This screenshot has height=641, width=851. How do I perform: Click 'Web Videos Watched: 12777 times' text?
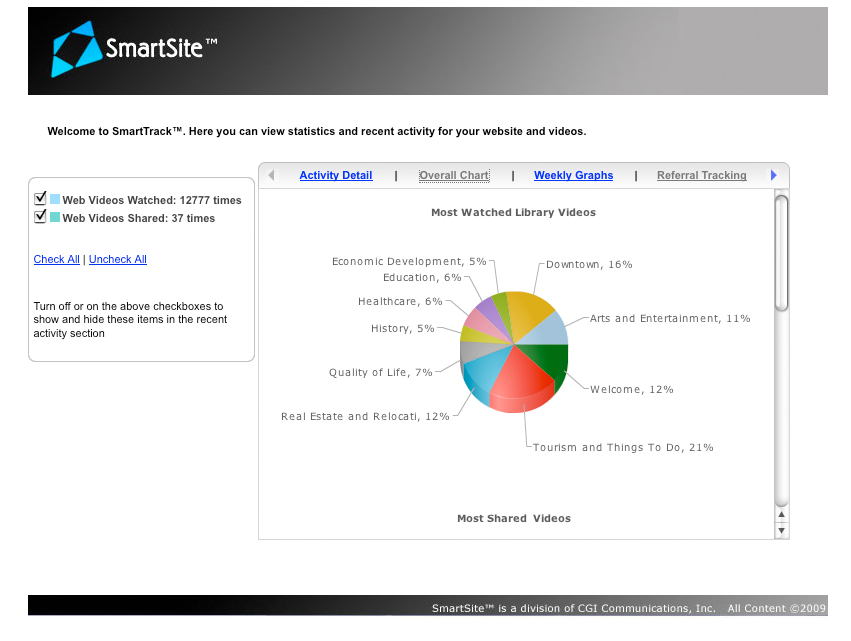pos(152,200)
